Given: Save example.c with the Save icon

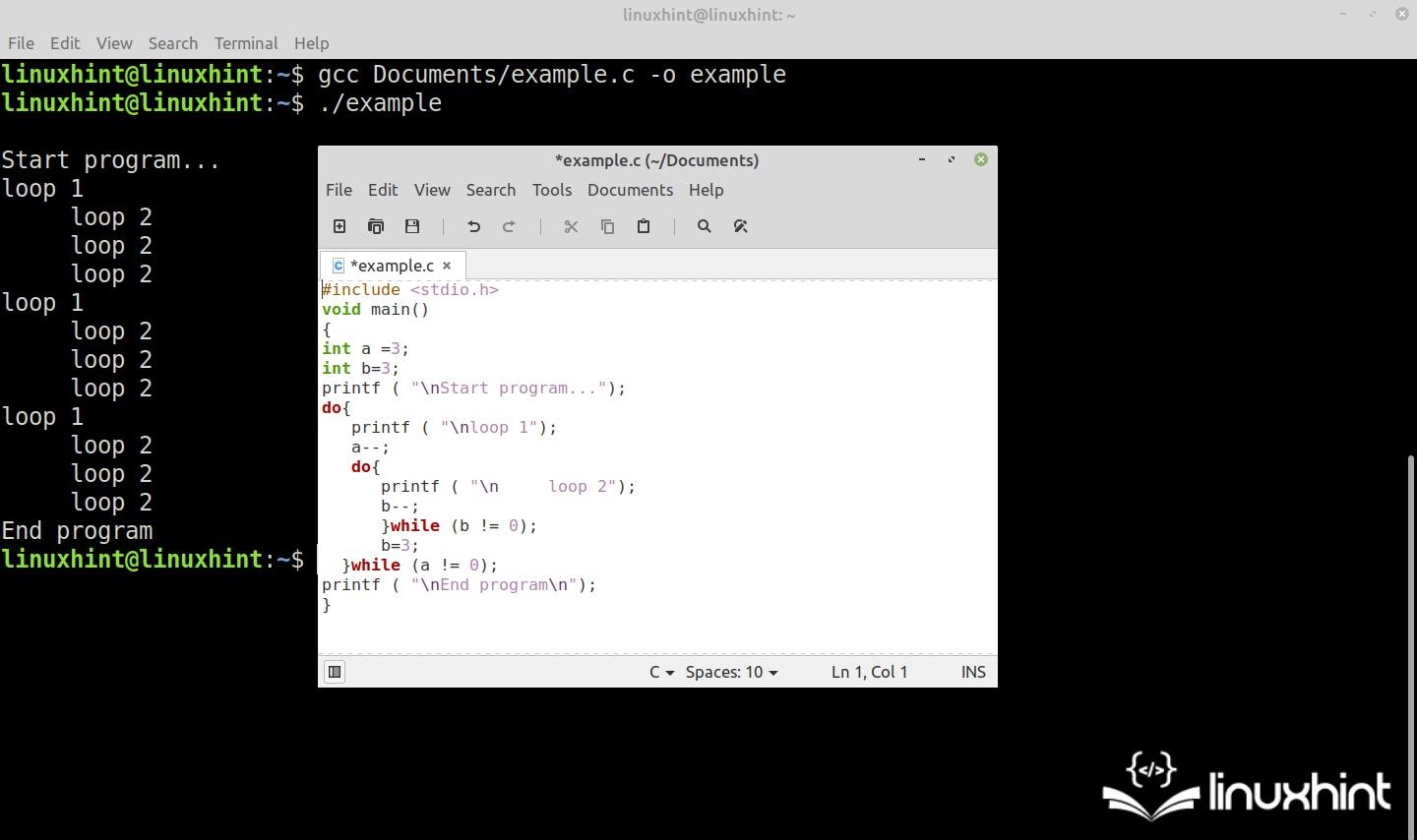Looking at the screenshot, I should (x=412, y=226).
